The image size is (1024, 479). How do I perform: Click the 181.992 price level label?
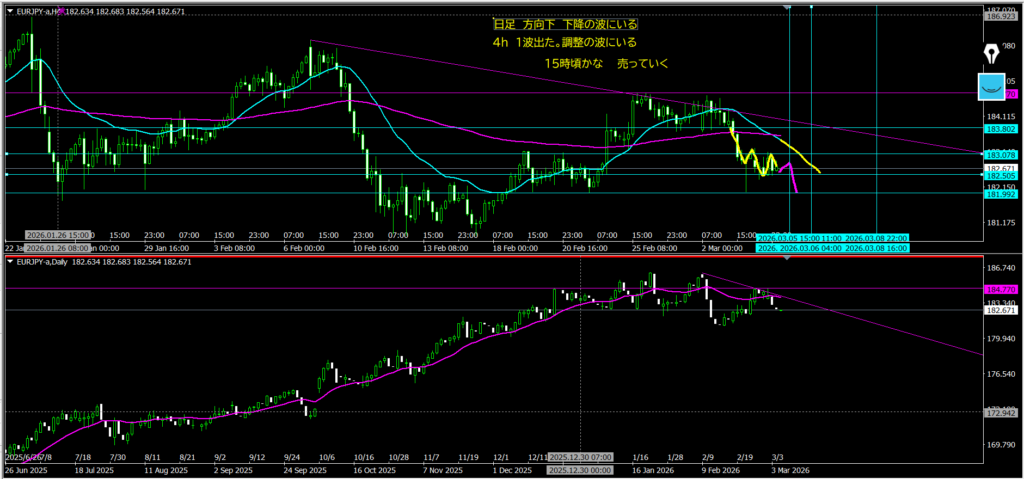point(1001,194)
